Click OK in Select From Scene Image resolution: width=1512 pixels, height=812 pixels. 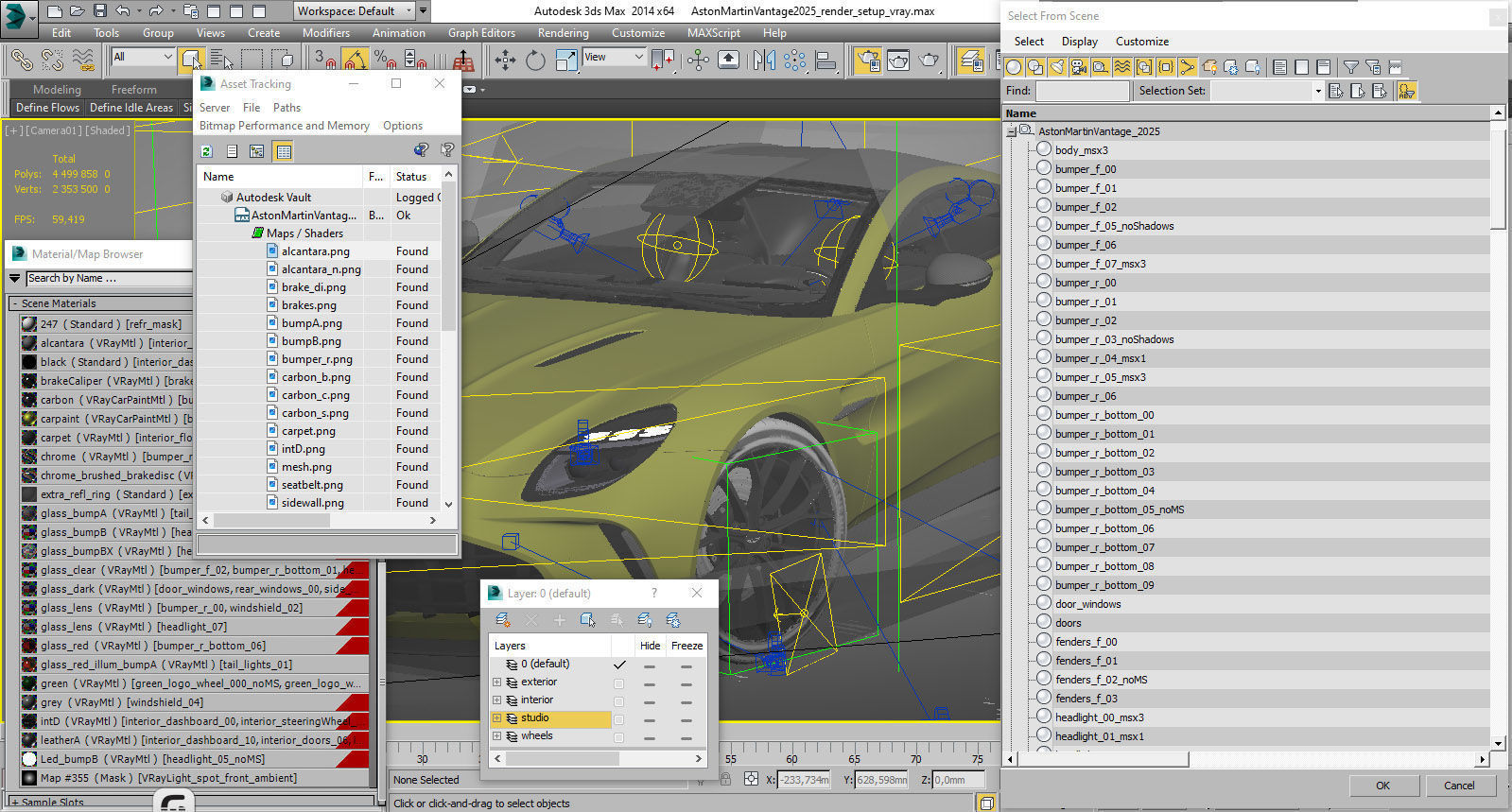1382,786
